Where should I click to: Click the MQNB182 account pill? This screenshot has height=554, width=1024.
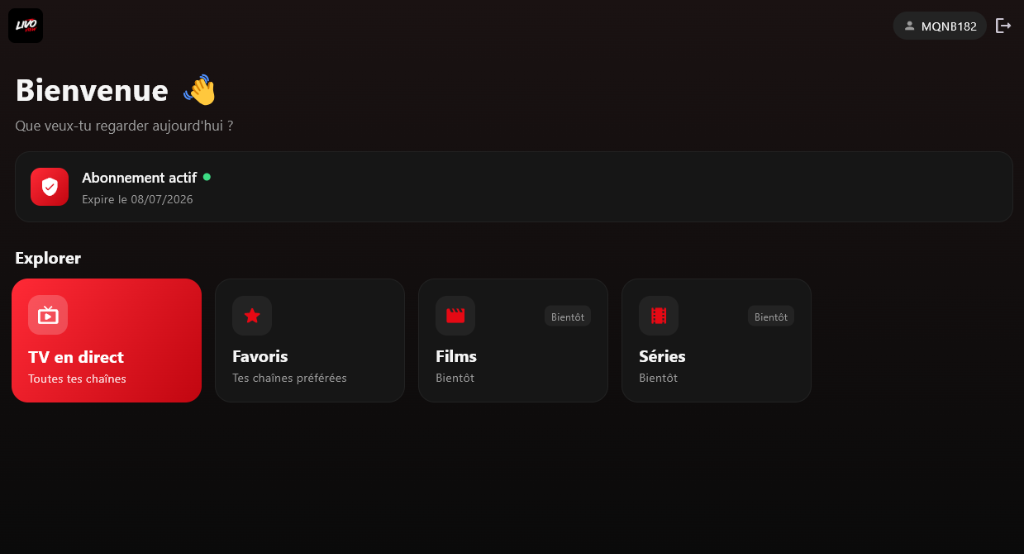[x=940, y=25]
